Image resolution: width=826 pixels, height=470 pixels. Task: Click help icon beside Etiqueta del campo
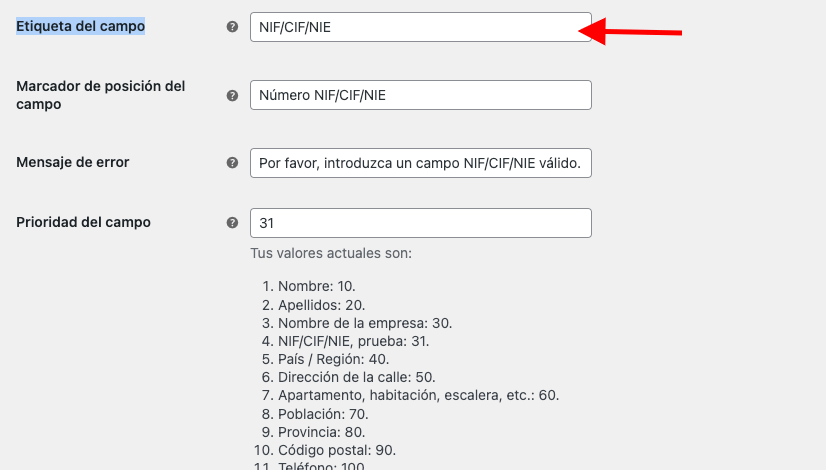pos(232,27)
